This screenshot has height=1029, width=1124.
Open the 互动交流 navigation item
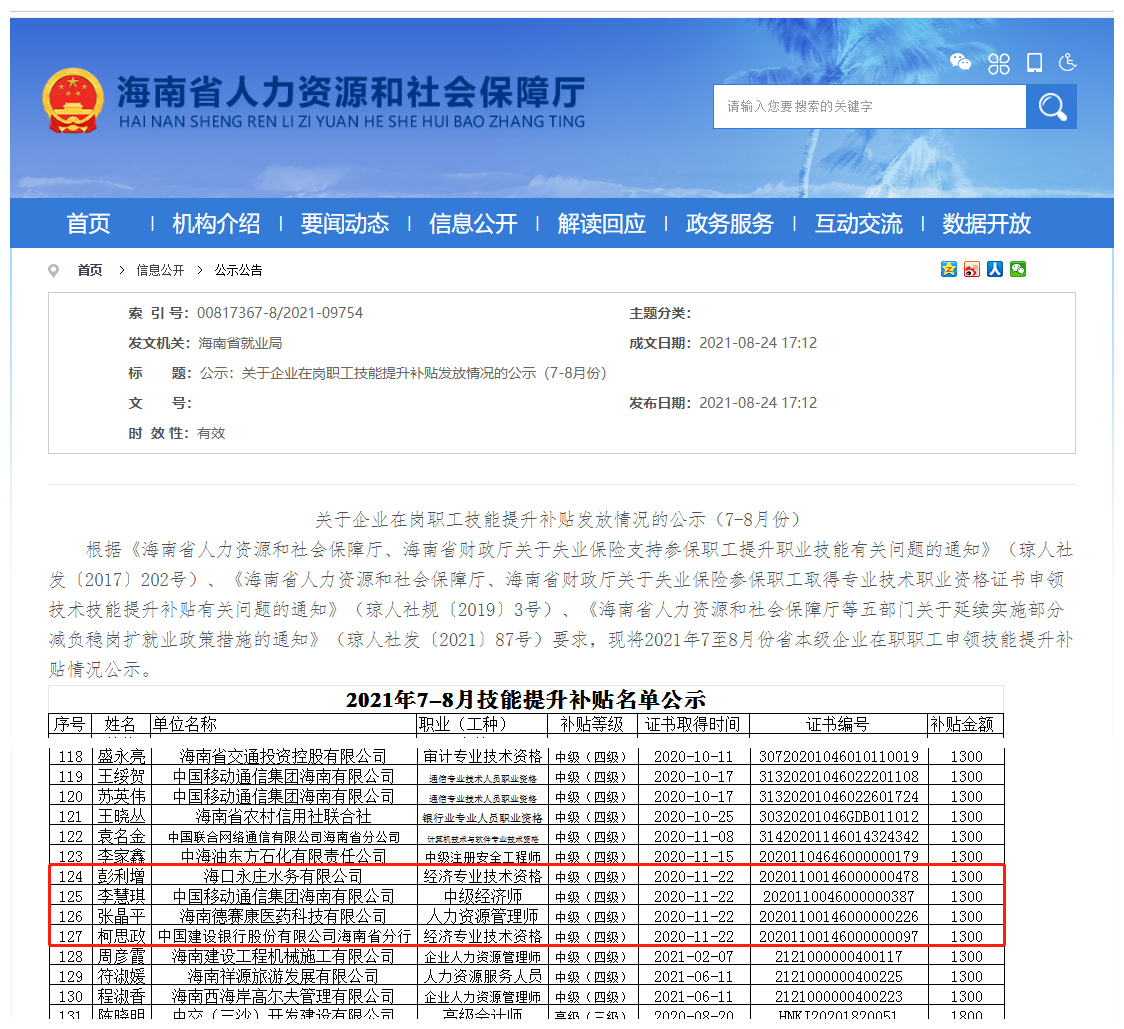[x=859, y=224]
